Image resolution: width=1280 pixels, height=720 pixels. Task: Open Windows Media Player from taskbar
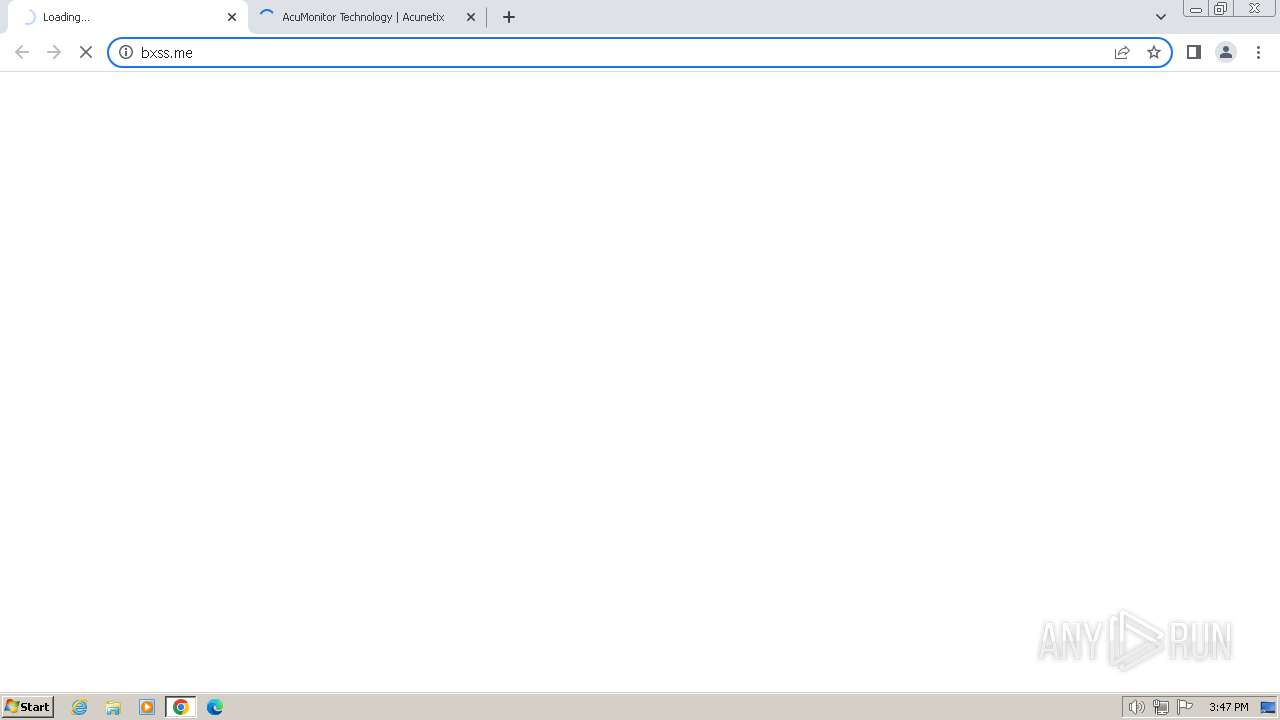coord(147,707)
